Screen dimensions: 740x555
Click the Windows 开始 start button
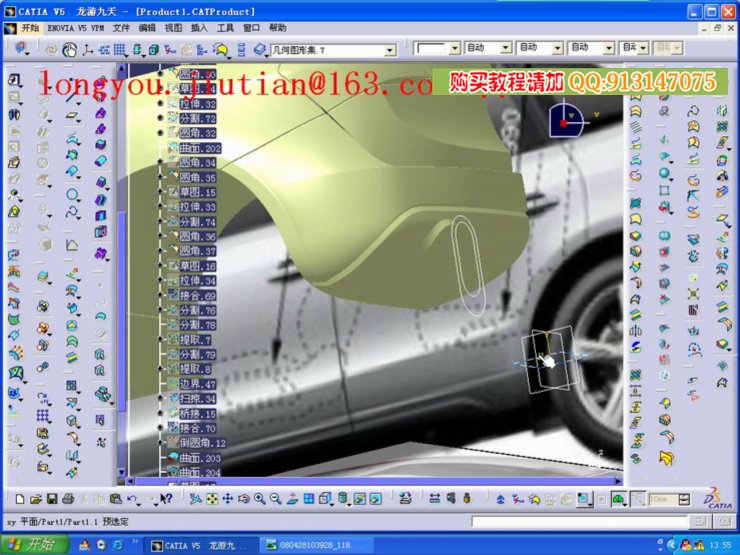34,545
